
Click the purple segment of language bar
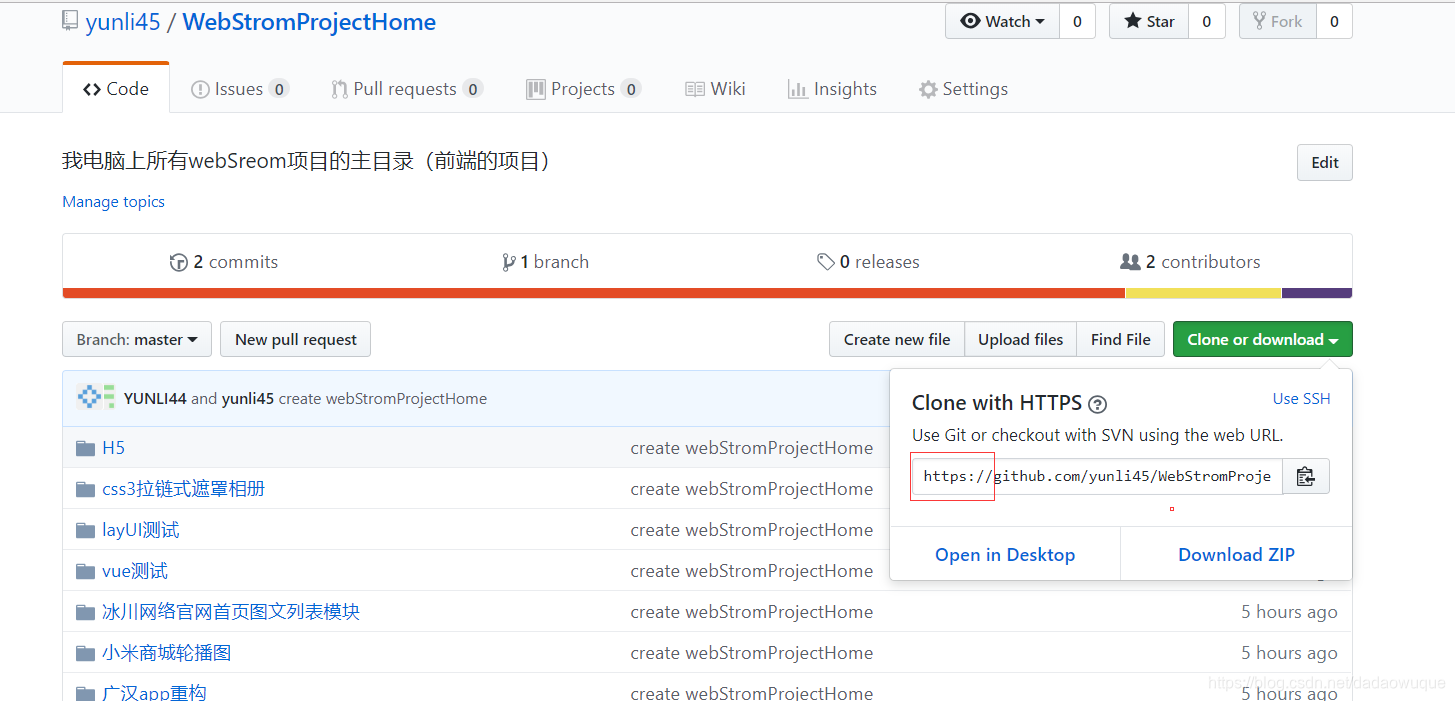[x=1317, y=293]
